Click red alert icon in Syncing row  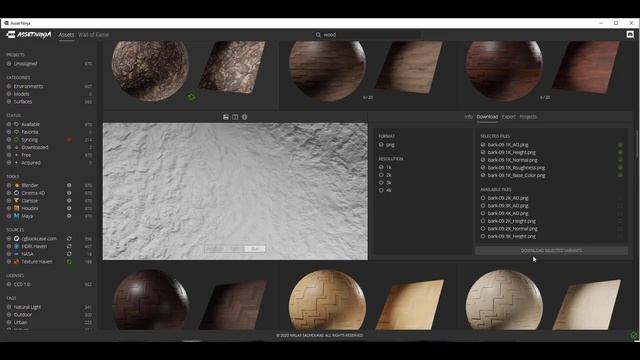tap(69, 140)
